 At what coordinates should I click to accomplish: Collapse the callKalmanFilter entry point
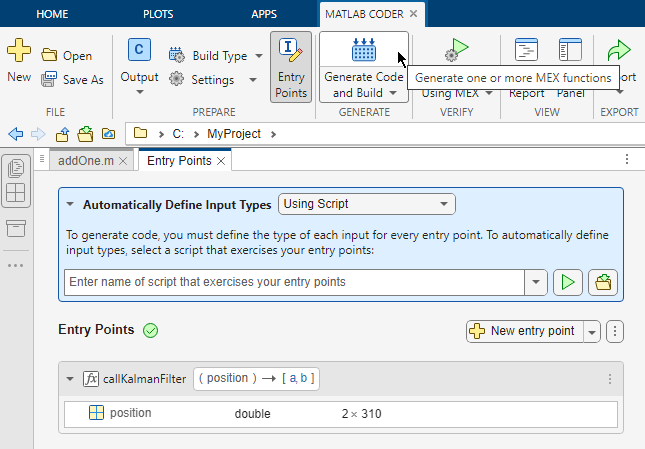coord(70,379)
